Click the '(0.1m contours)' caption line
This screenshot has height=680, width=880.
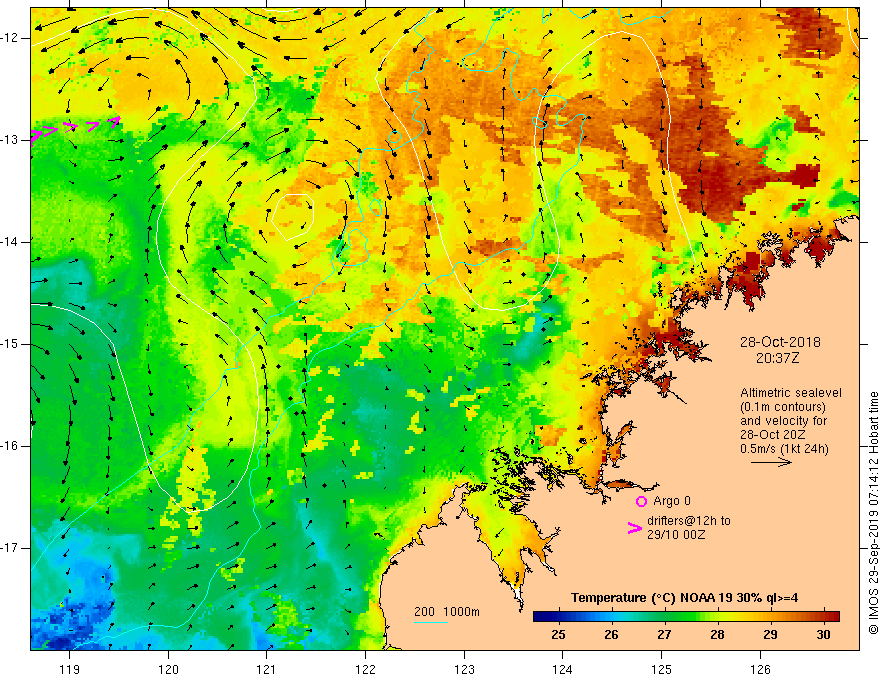[783, 407]
